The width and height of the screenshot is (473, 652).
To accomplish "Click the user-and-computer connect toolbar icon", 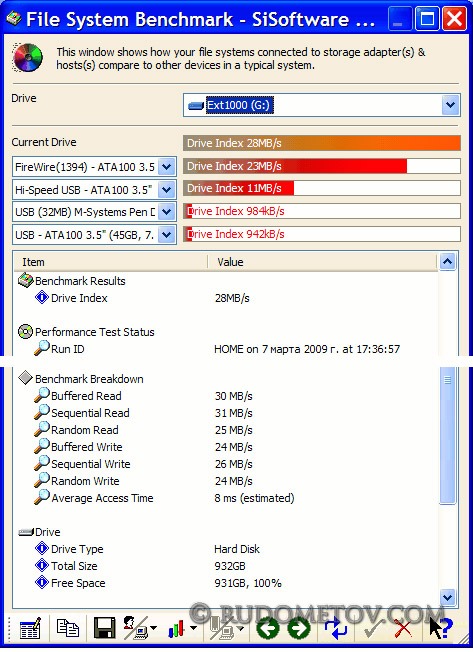I will pos(135,627).
